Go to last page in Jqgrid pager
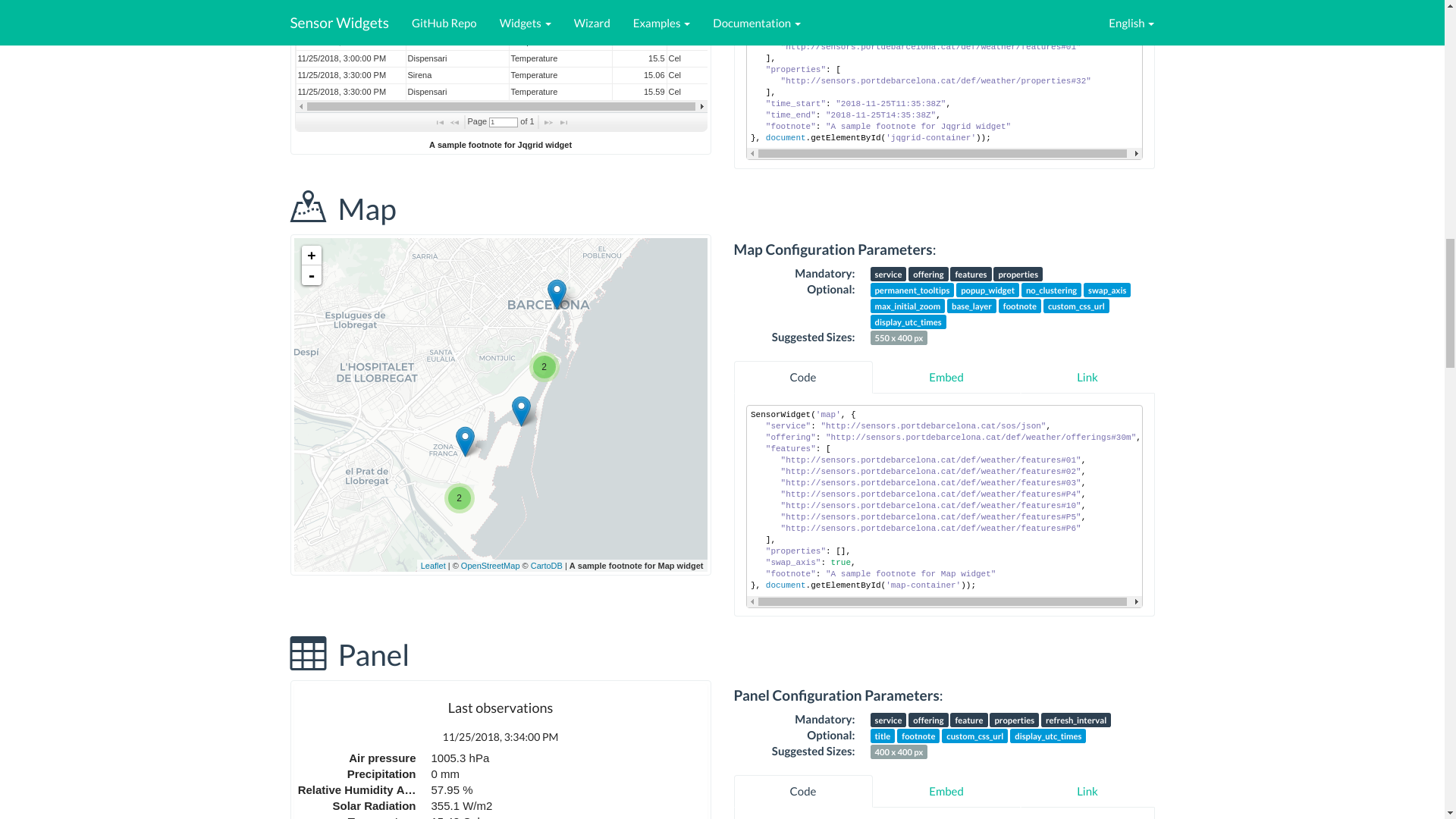The image size is (1456, 819). tap(563, 122)
